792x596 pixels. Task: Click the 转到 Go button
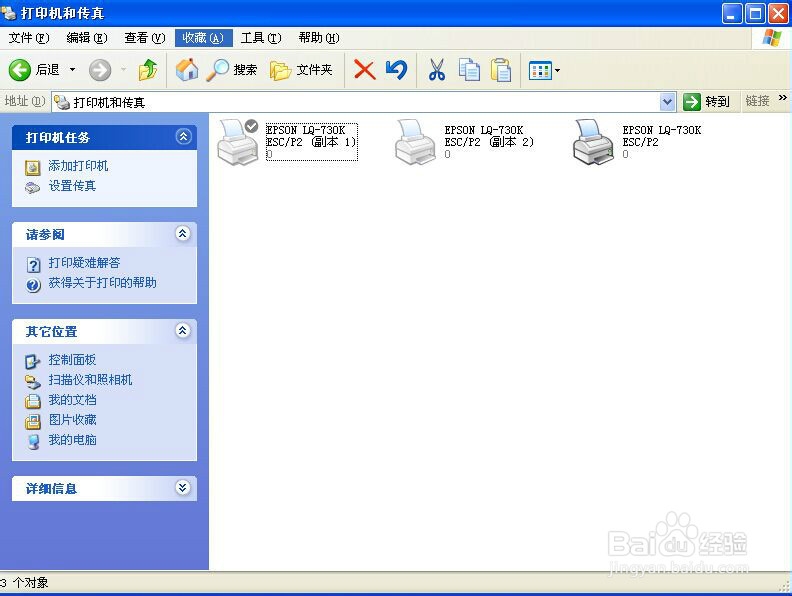pyautogui.click(x=706, y=102)
